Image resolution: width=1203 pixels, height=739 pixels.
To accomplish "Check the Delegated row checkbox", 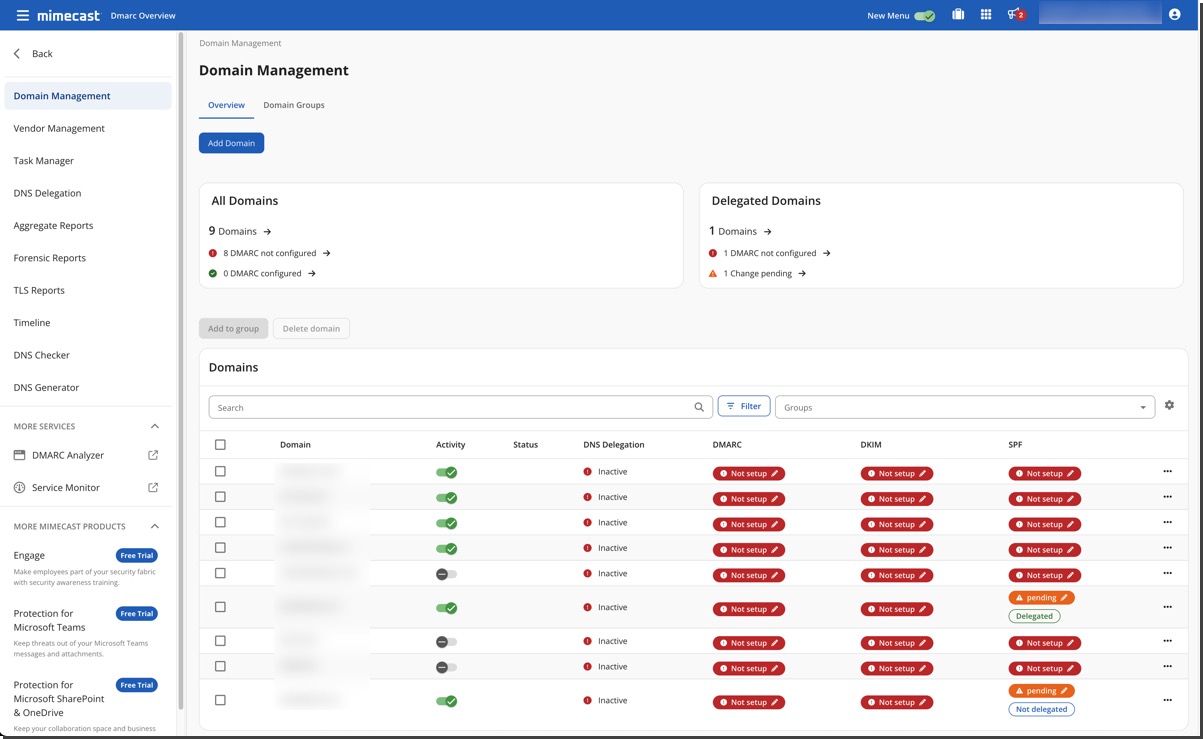I will tap(220, 607).
